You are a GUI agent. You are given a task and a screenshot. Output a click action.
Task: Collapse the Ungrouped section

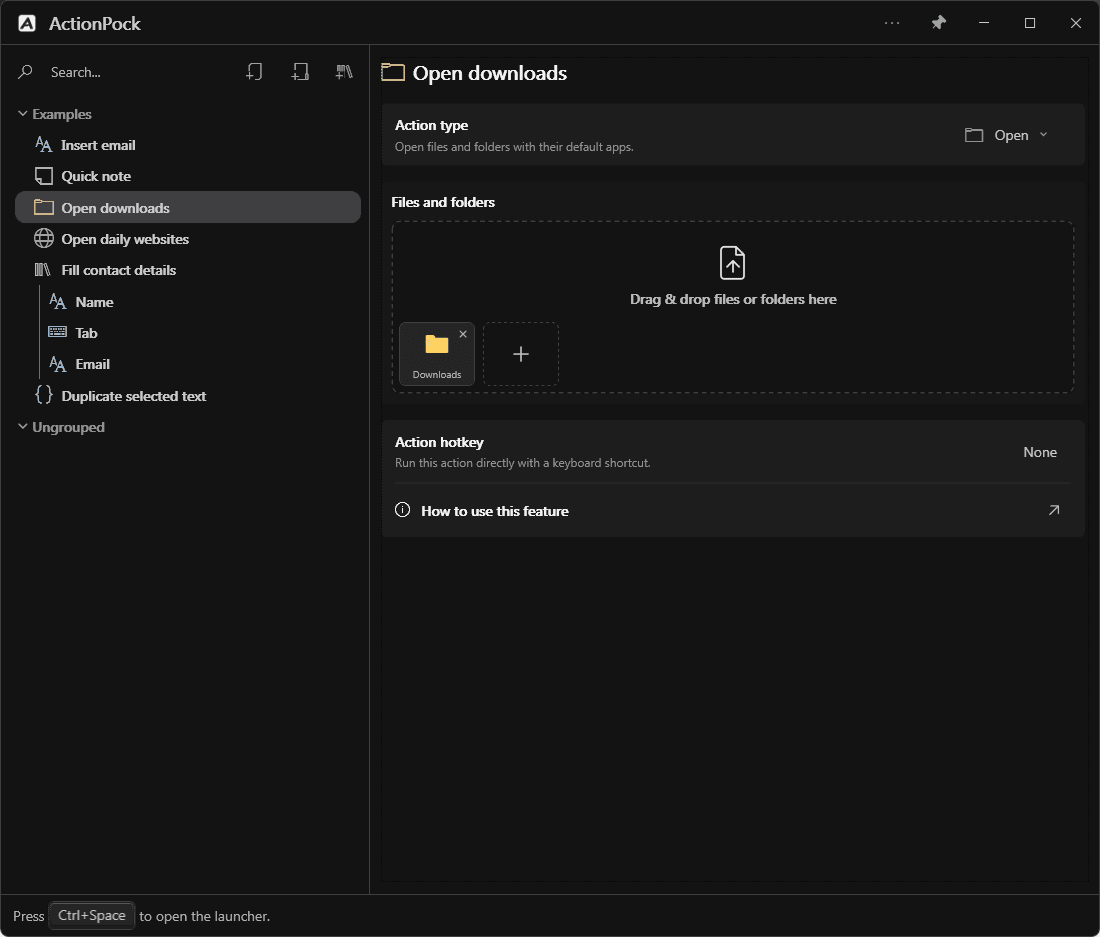pos(22,426)
